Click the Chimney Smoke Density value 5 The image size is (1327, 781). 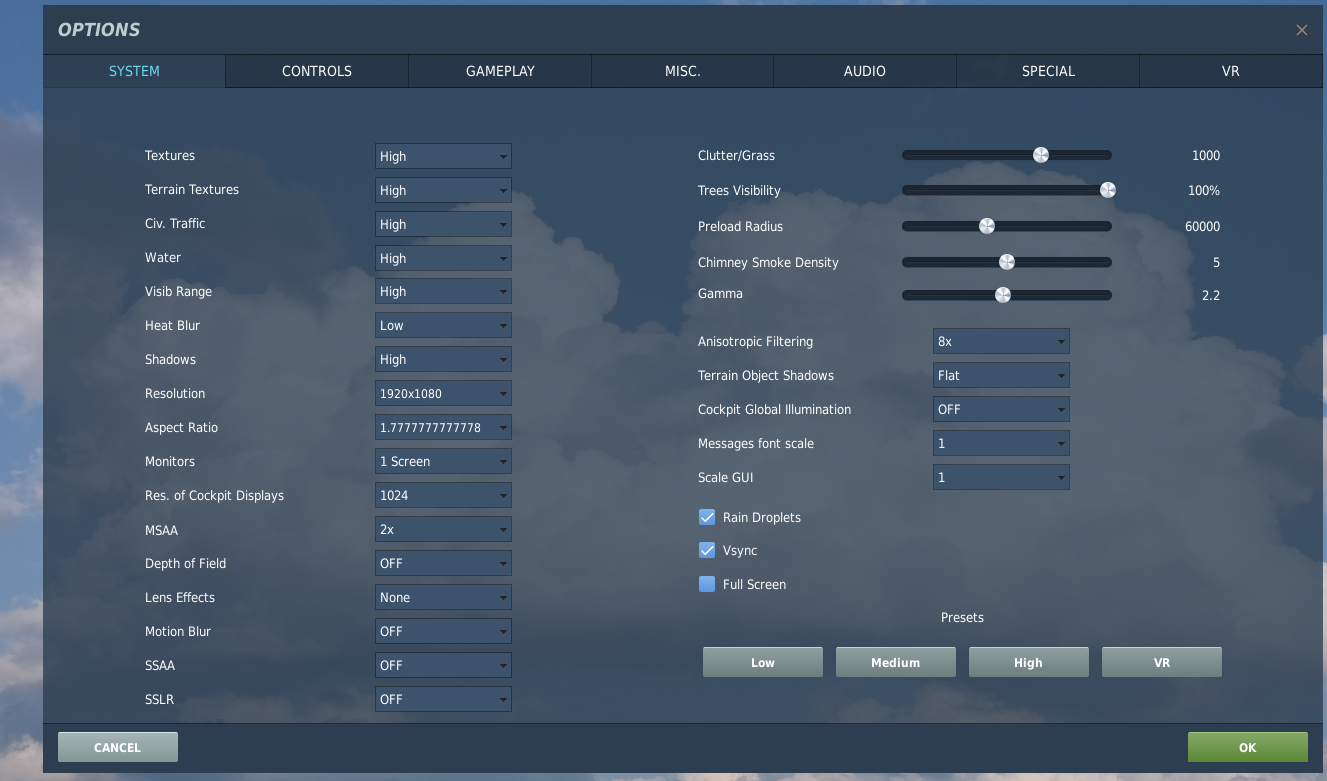(1217, 262)
